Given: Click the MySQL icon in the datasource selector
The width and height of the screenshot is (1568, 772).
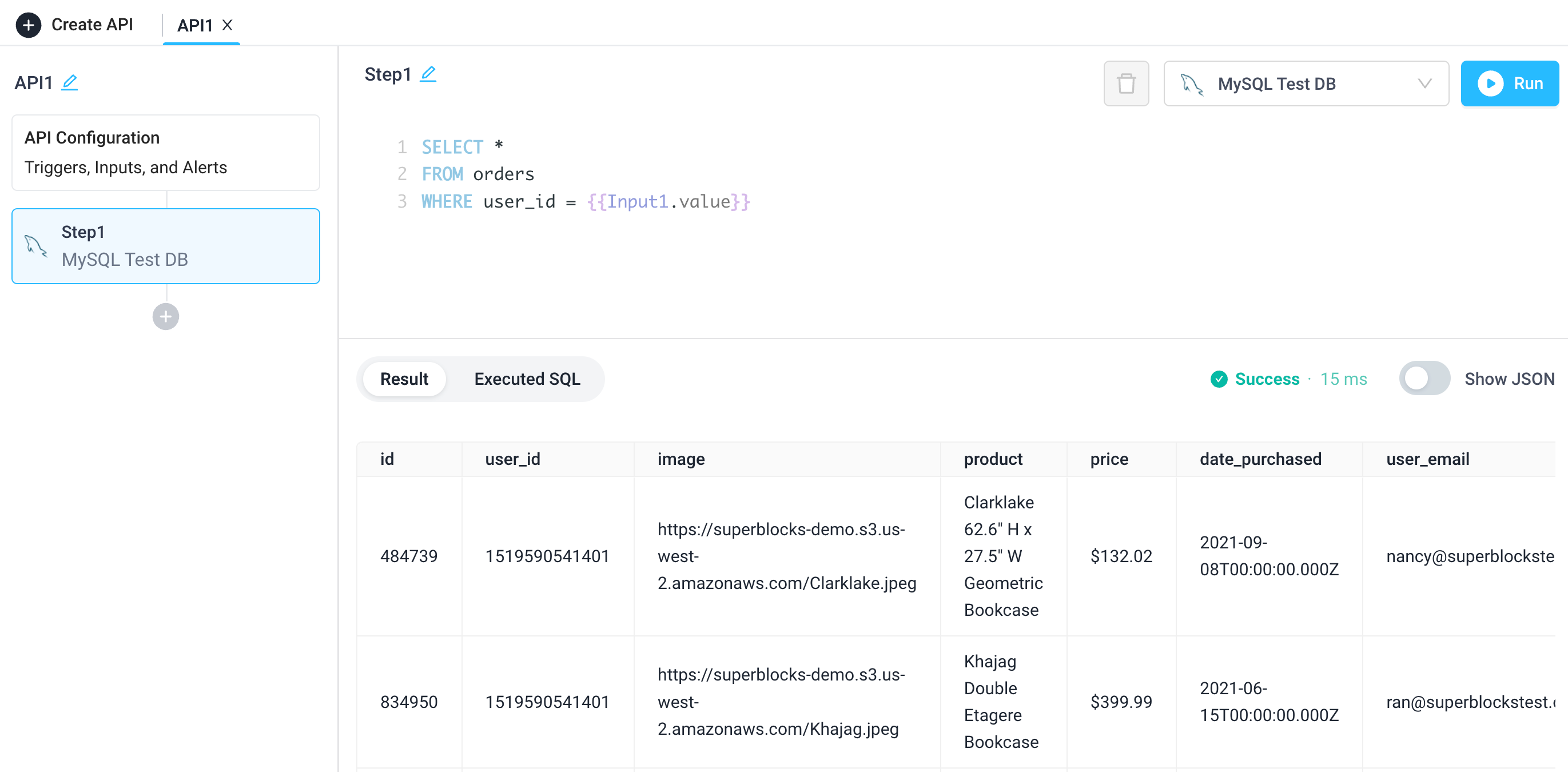Looking at the screenshot, I should (1192, 83).
